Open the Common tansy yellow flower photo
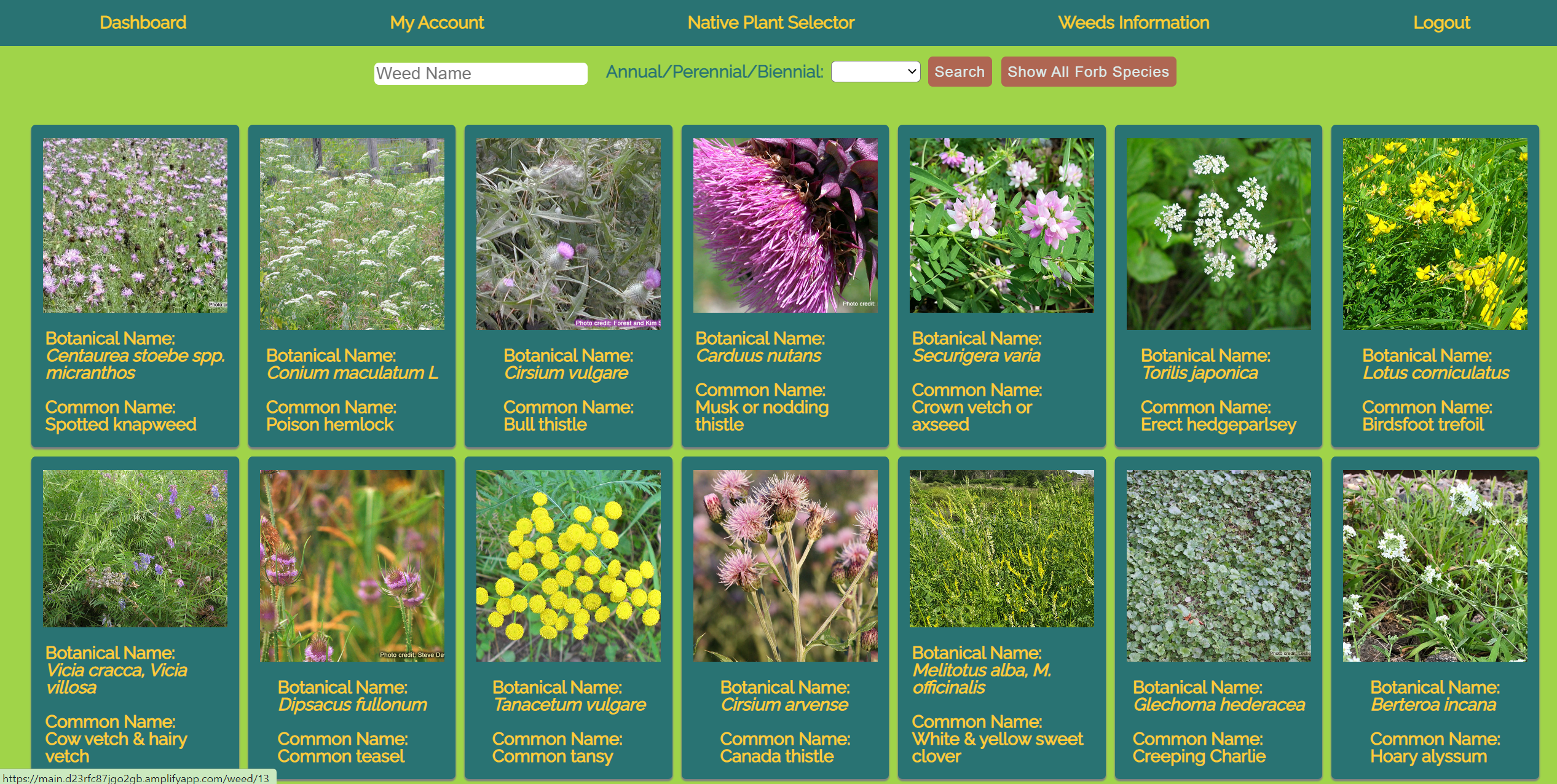 569,566
